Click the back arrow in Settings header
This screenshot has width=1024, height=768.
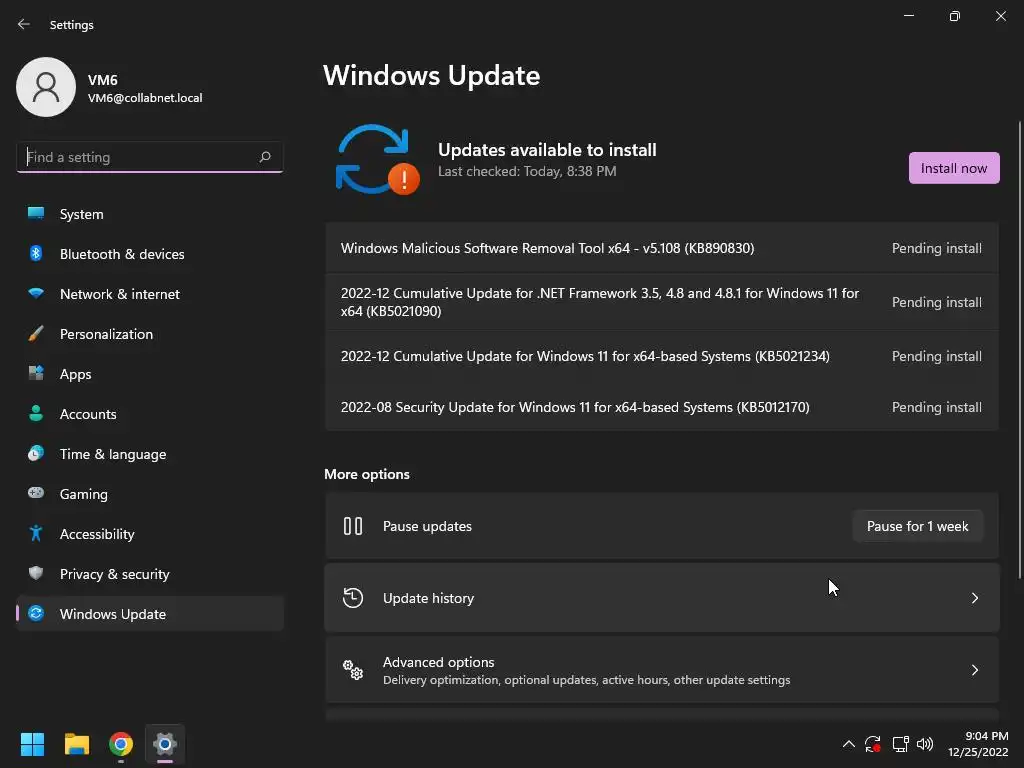(x=24, y=24)
